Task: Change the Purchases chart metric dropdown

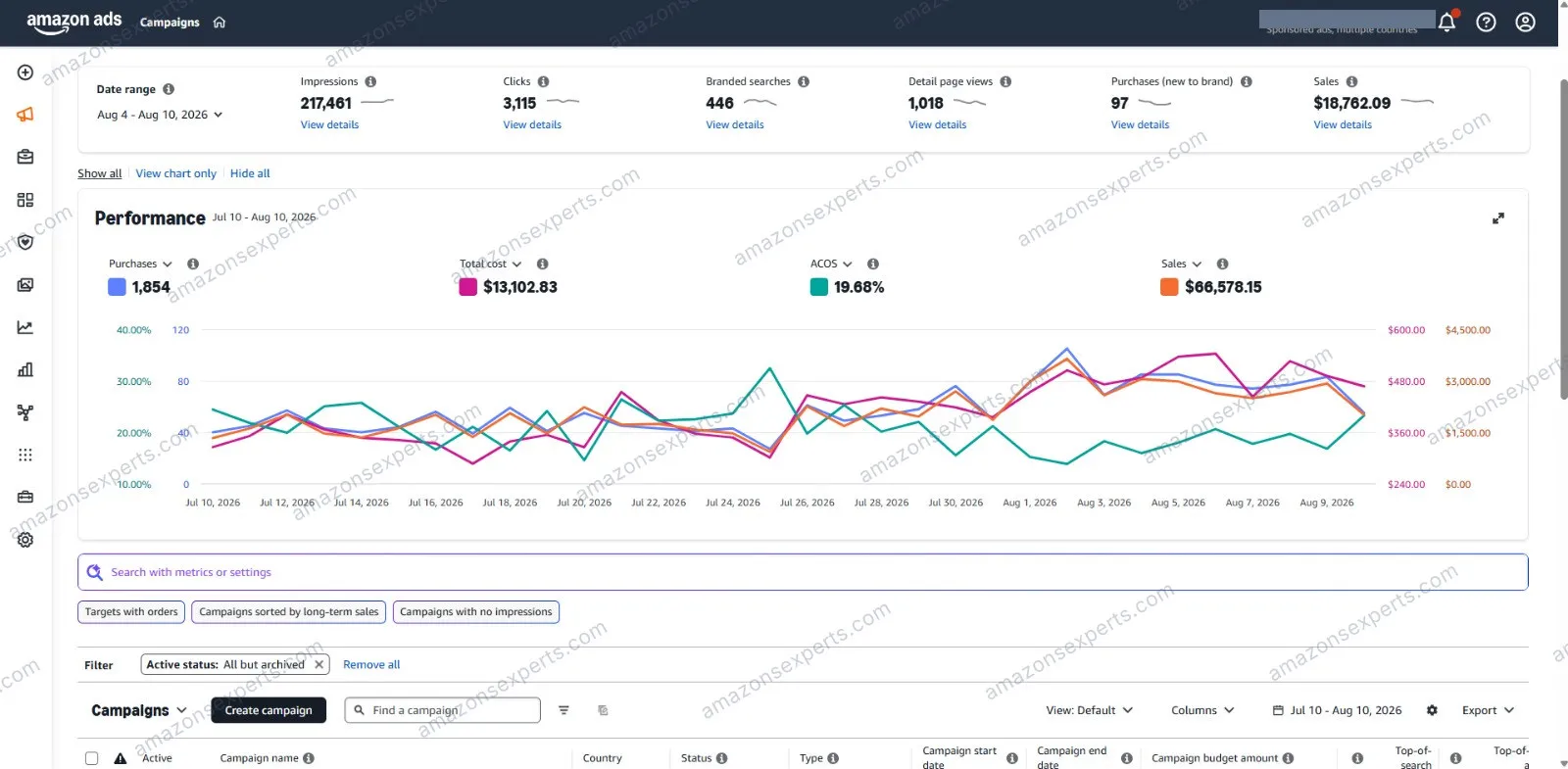Action: click(140, 264)
